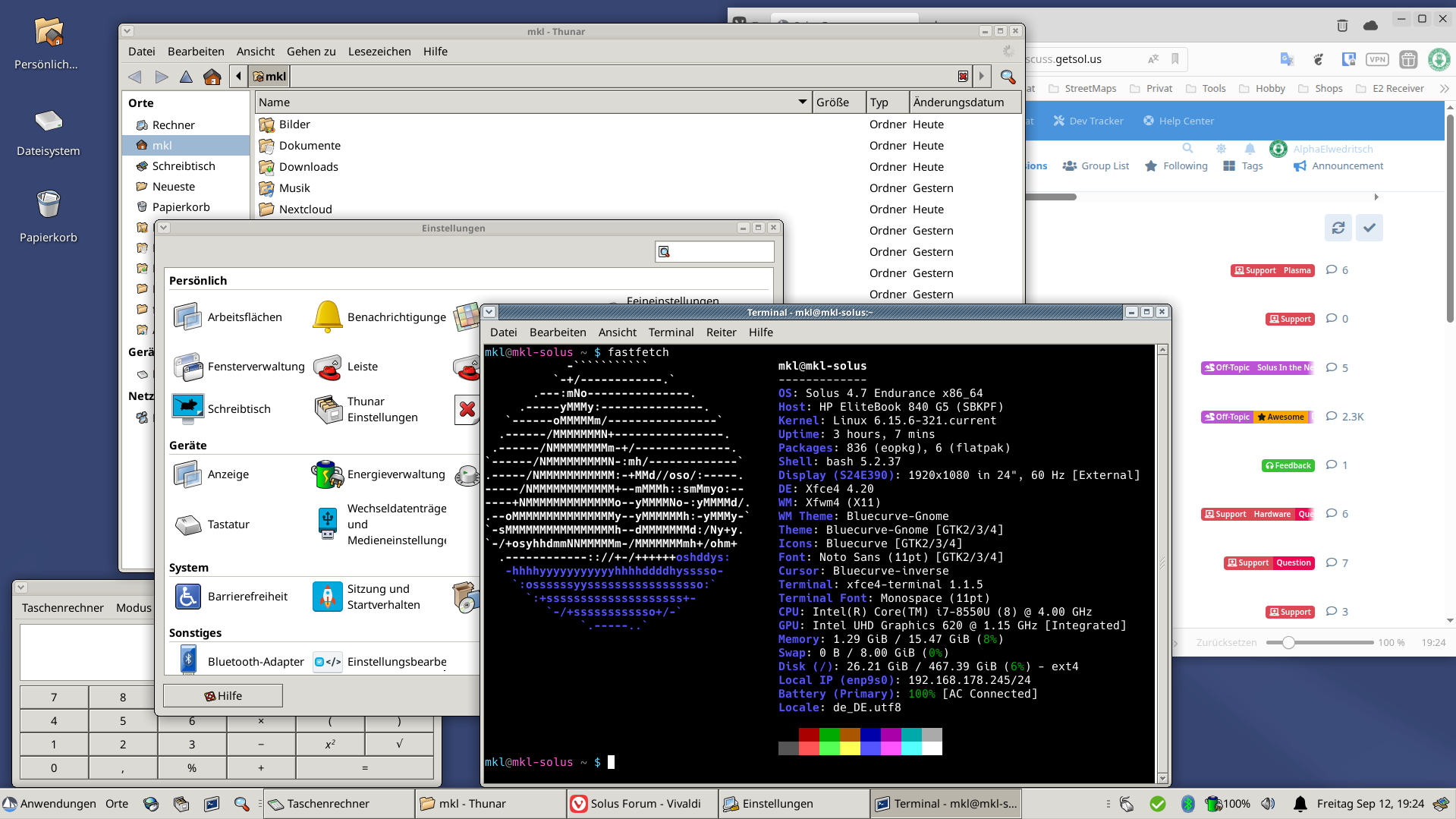
Task: Open Help Center forum link
Action: pos(1178,121)
